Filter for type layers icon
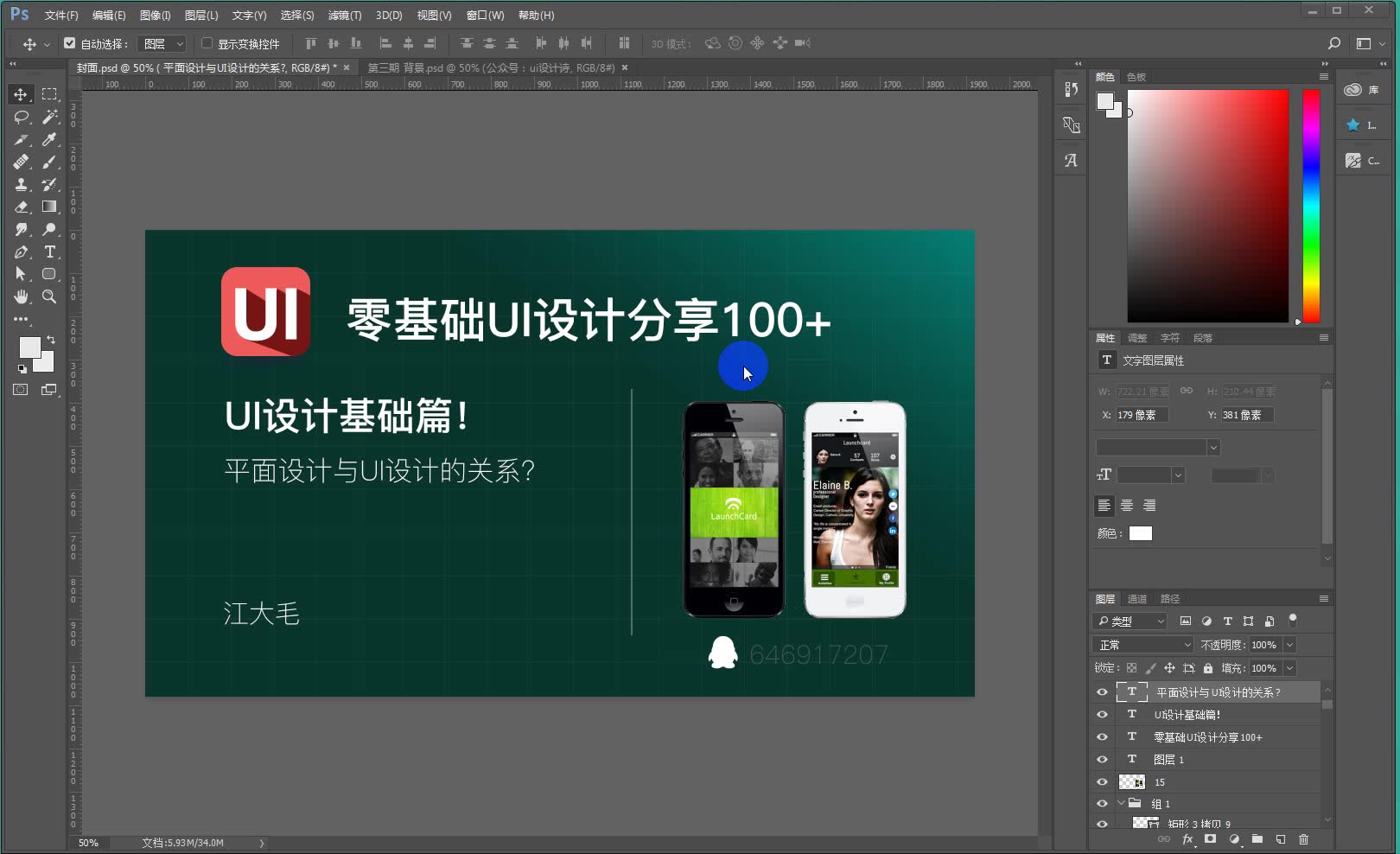 (x=1227, y=621)
